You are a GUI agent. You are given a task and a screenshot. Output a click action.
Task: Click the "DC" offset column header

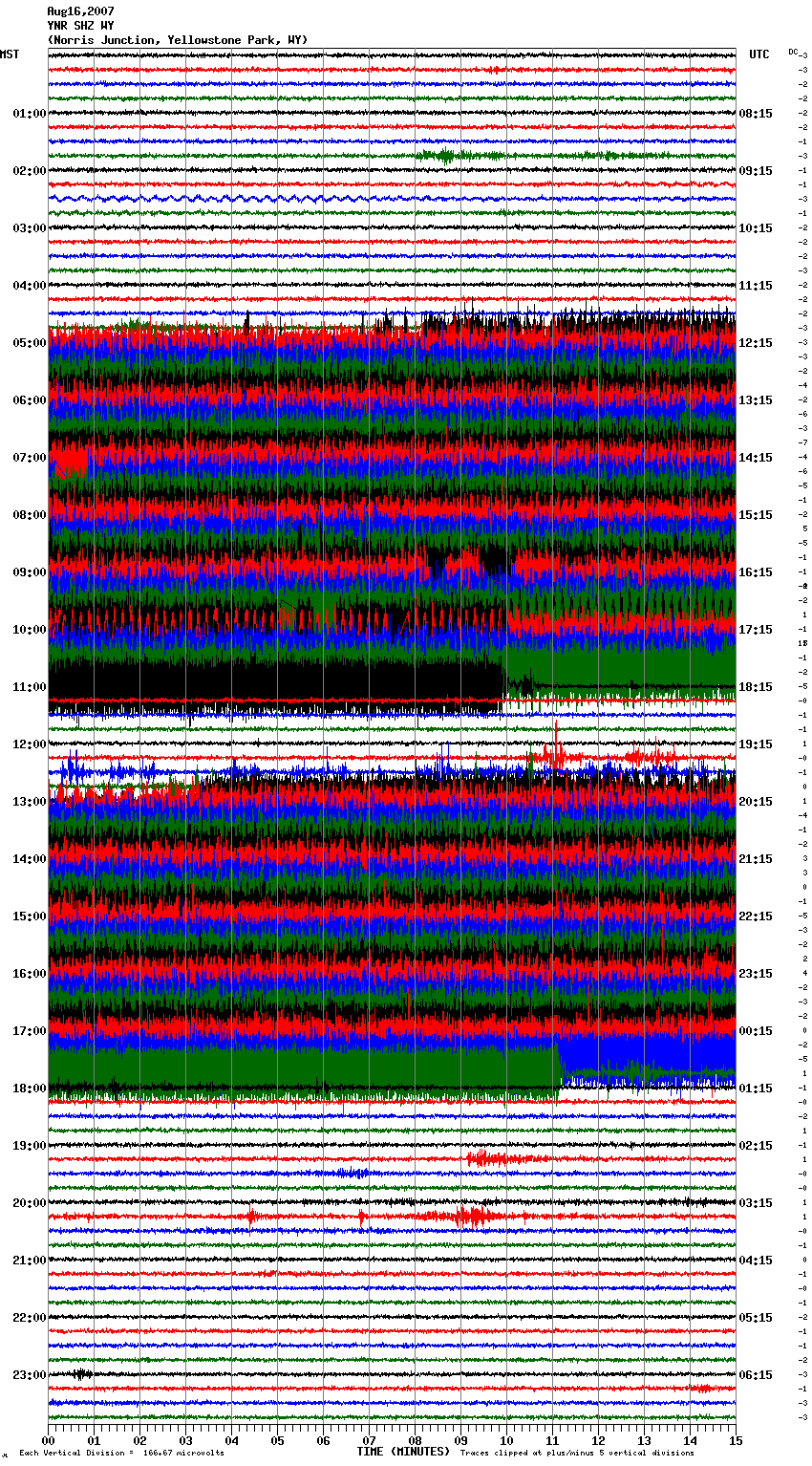793,52
